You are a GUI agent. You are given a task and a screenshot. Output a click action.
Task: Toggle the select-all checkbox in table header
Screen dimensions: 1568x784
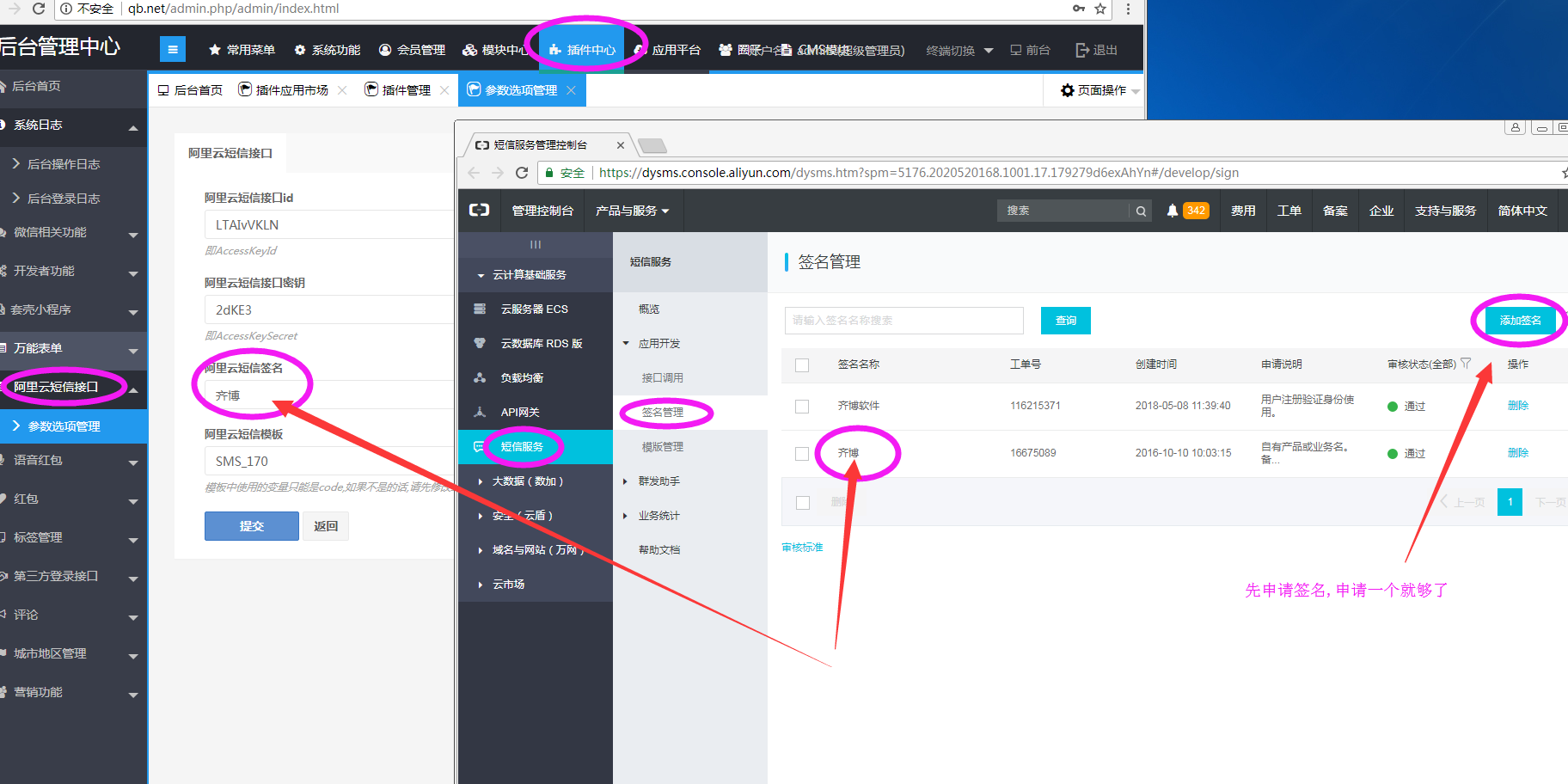coord(802,364)
